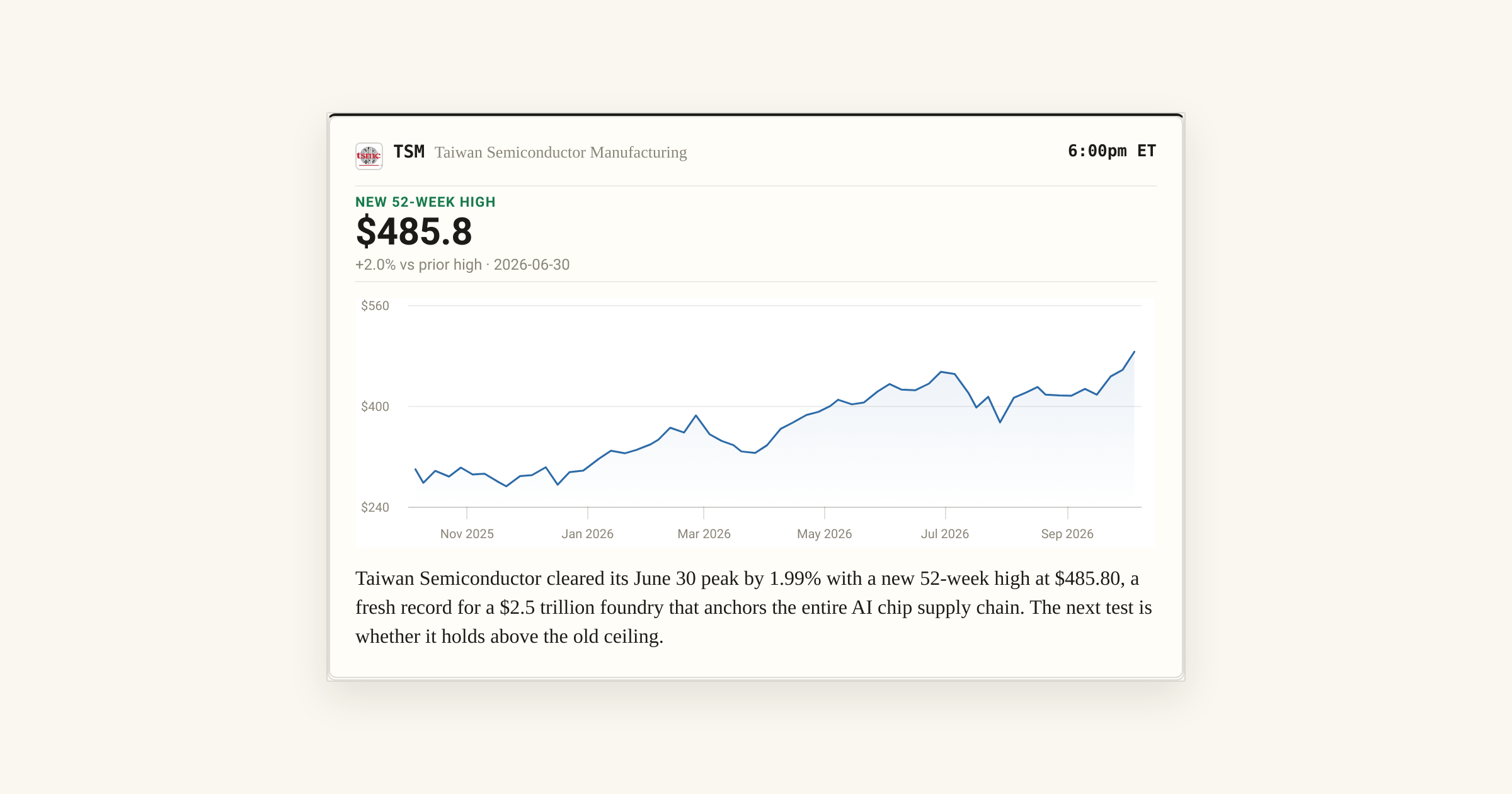Image resolution: width=1512 pixels, height=794 pixels.
Task: Click the summary paragraph about Taiwan Semiconductor
Action: tap(753, 607)
